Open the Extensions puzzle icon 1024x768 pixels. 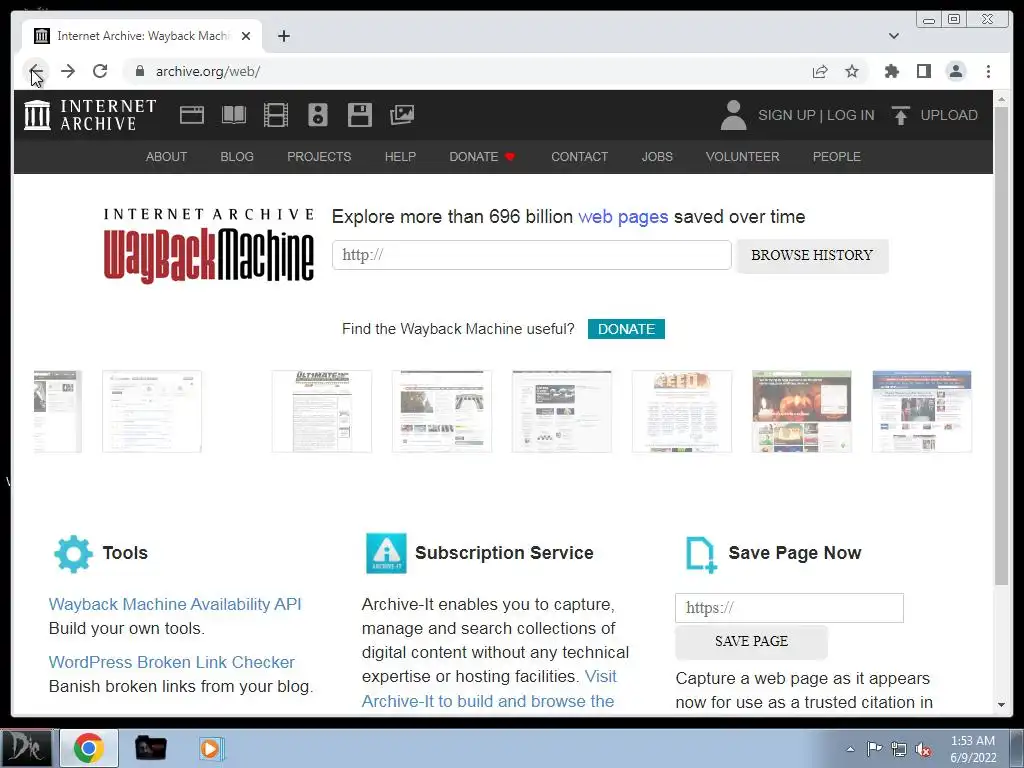(891, 71)
